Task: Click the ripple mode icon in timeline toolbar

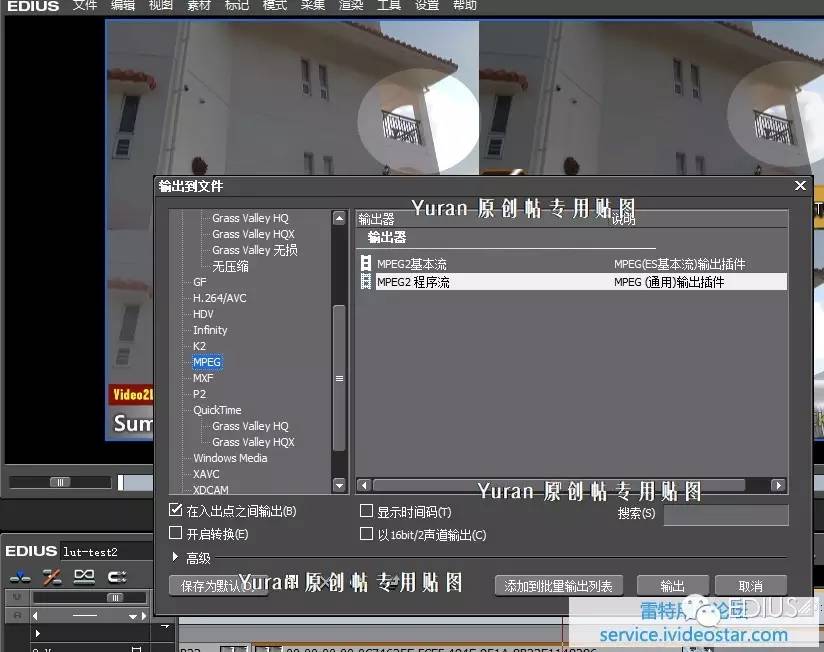Action: pyautogui.click(x=52, y=576)
